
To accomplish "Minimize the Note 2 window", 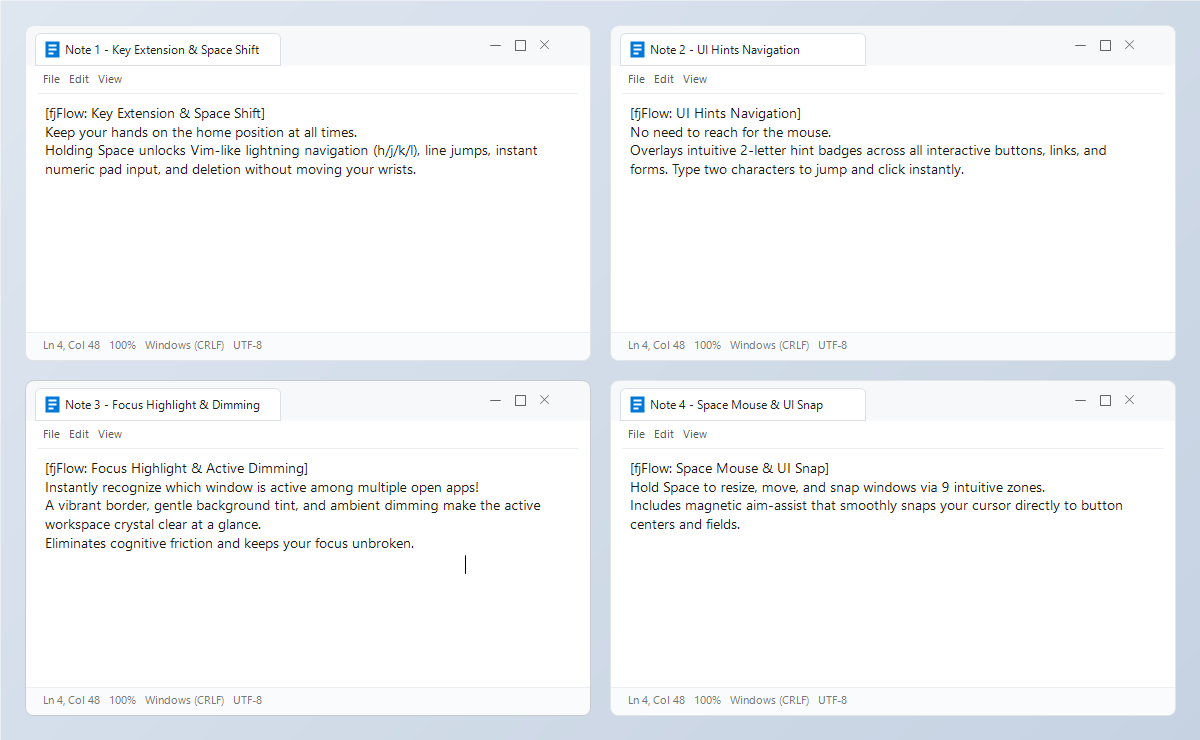I will coord(1080,45).
